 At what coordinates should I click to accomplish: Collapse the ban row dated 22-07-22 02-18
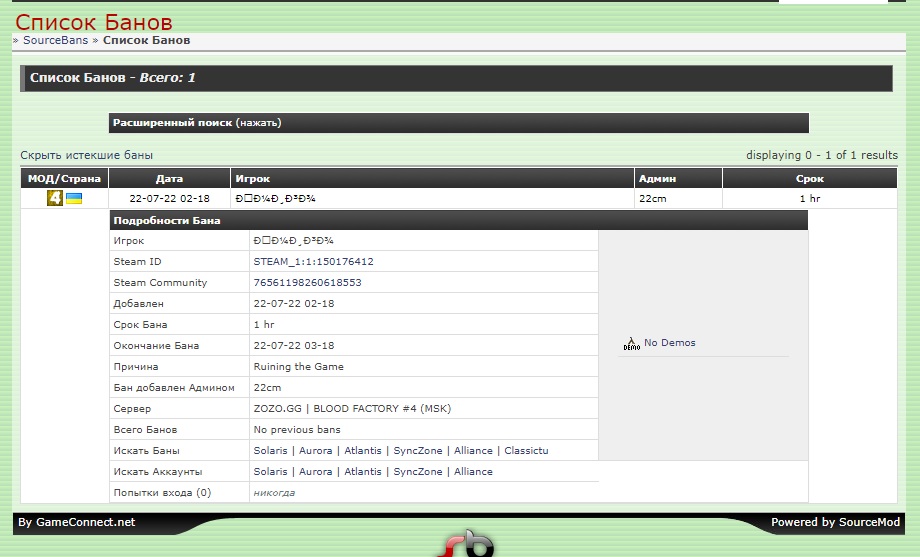tap(170, 199)
